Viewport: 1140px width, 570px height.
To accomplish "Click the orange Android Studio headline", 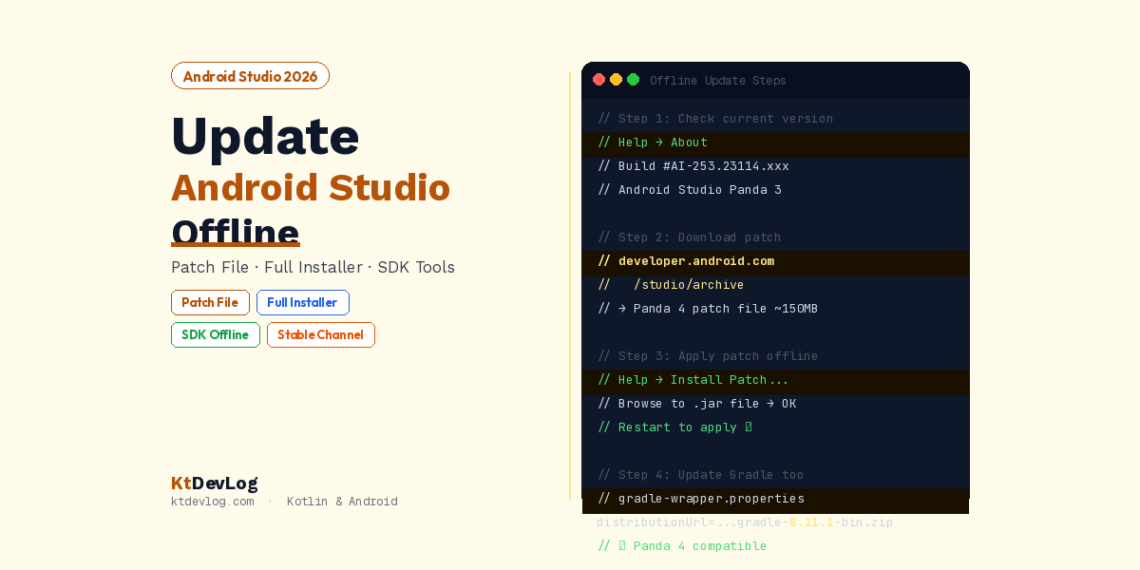I will pyautogui.click(x=310, y=188).
